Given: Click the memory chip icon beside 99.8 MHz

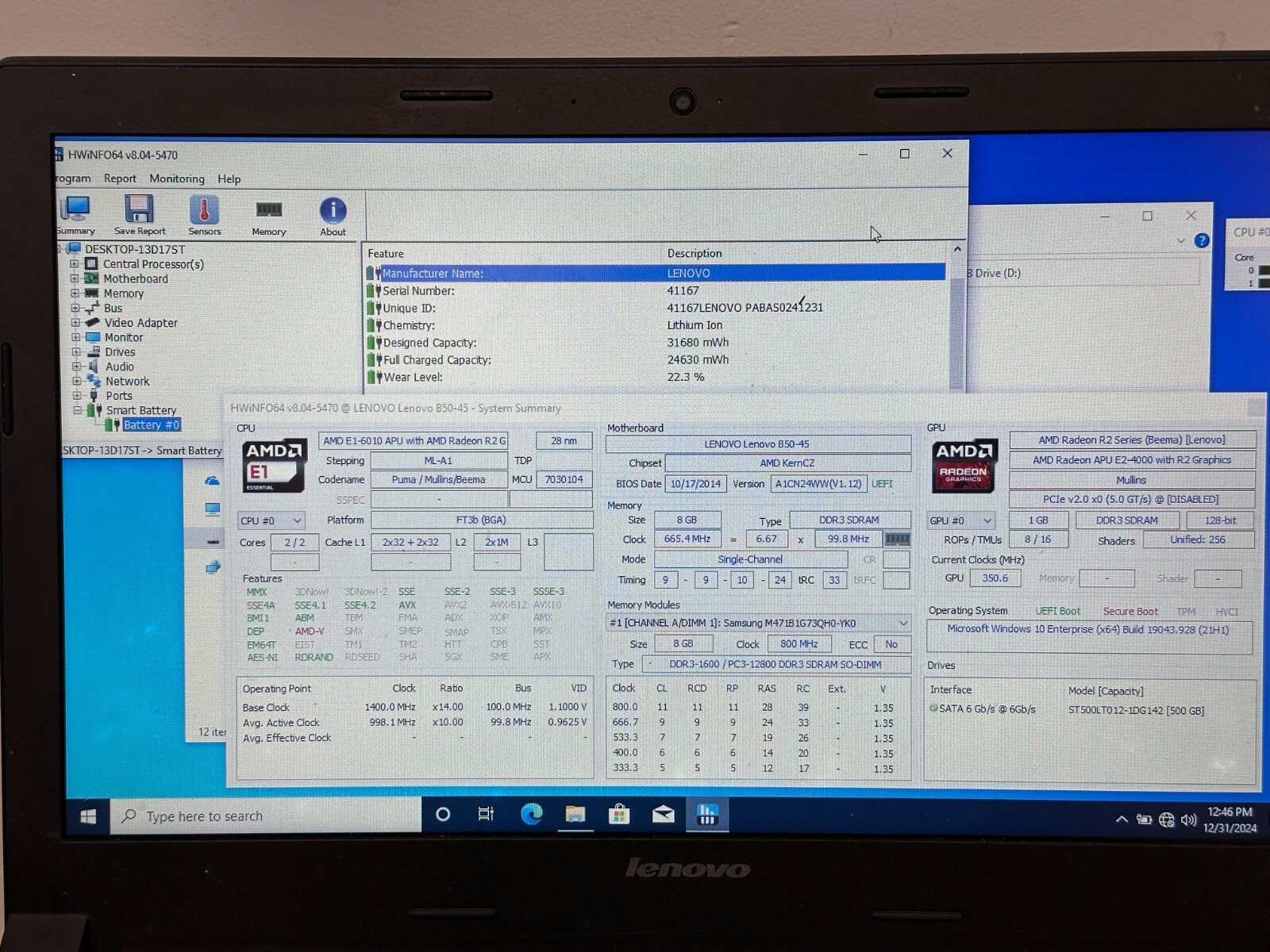Looking at the screenshot, I should [897, 539].
